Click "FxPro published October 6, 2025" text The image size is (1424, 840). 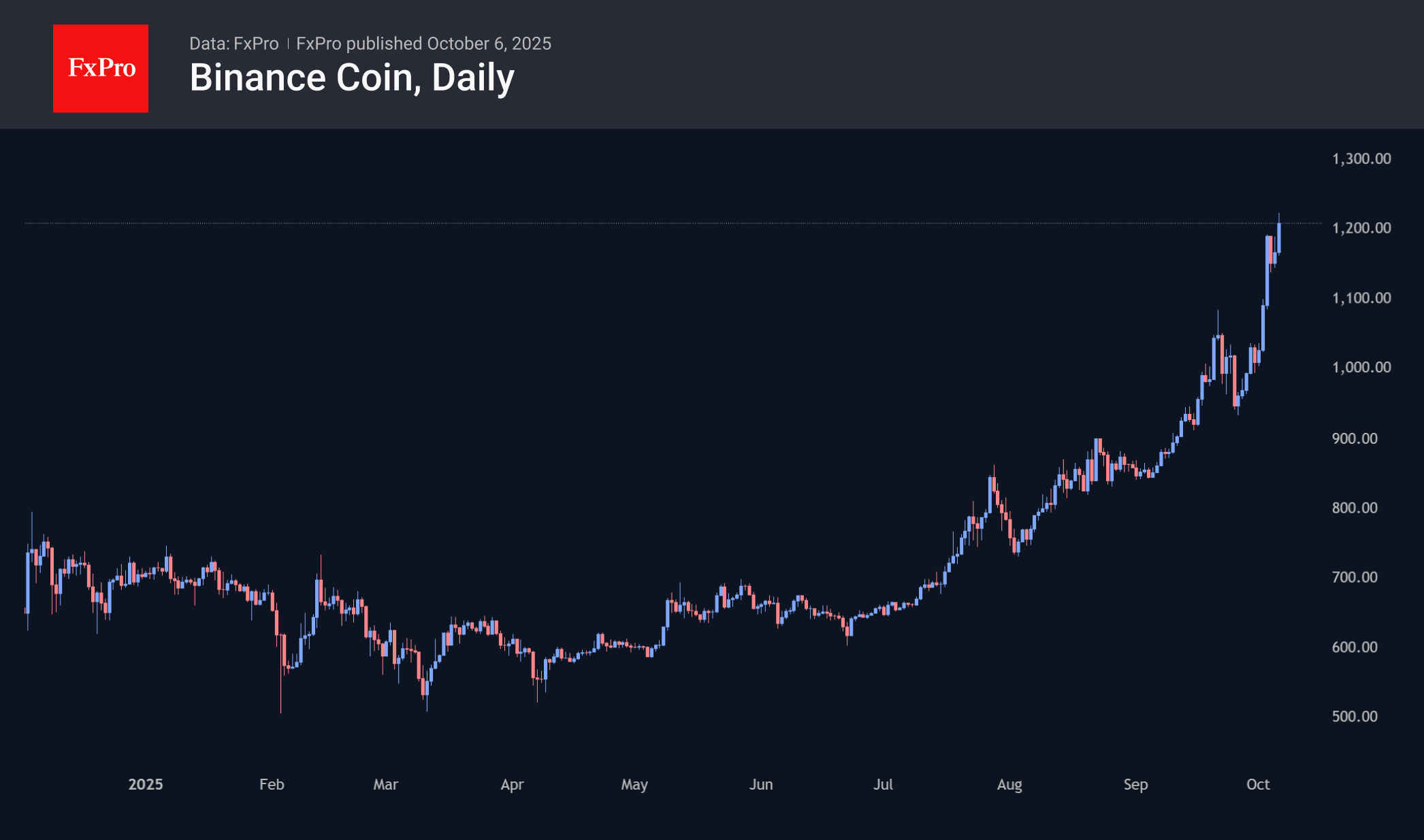[423, 44]
